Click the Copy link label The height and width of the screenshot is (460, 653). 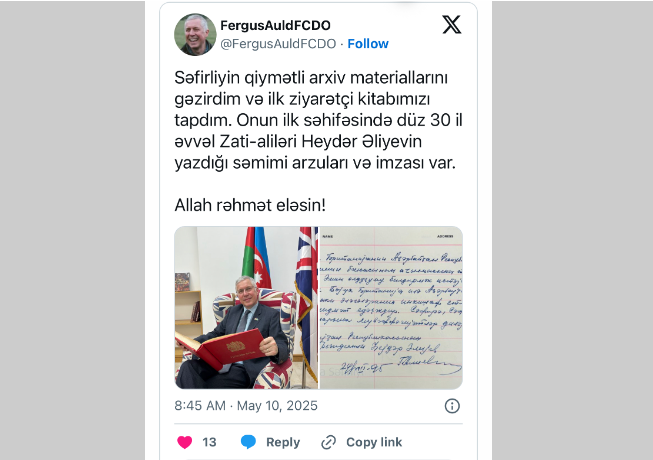pos(374,442)
